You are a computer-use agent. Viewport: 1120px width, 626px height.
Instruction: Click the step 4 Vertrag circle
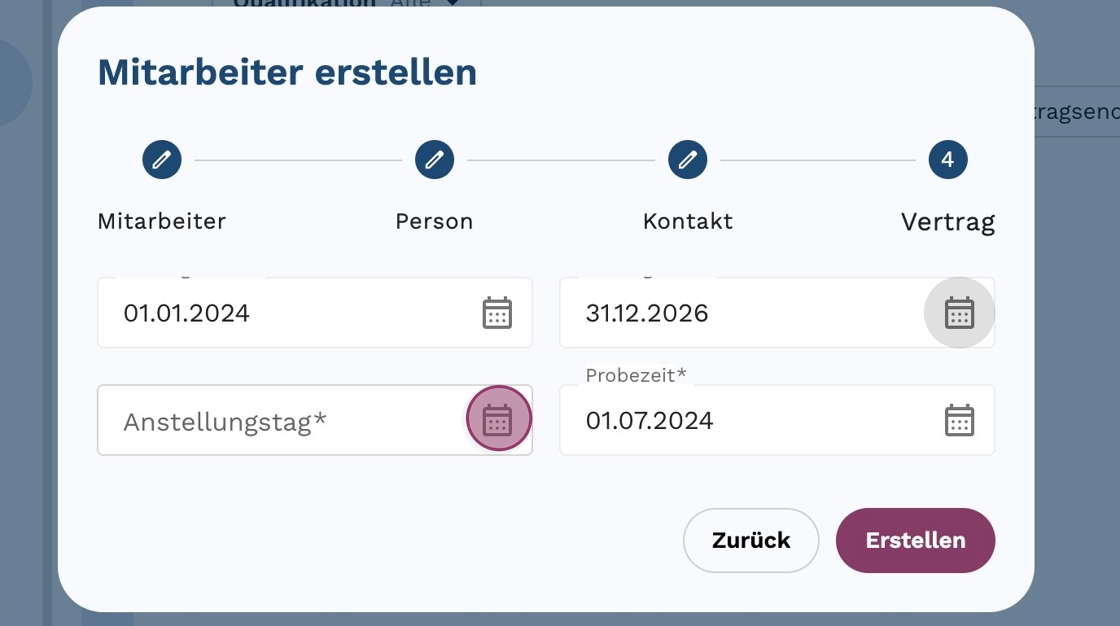[947, 160]
